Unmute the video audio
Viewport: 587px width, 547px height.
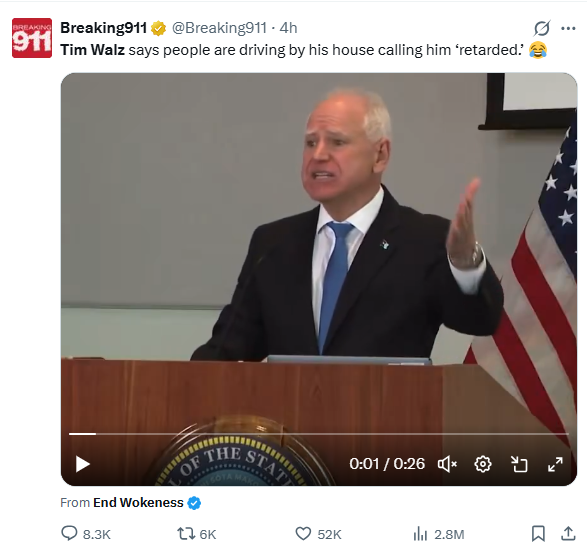(447, 464)
